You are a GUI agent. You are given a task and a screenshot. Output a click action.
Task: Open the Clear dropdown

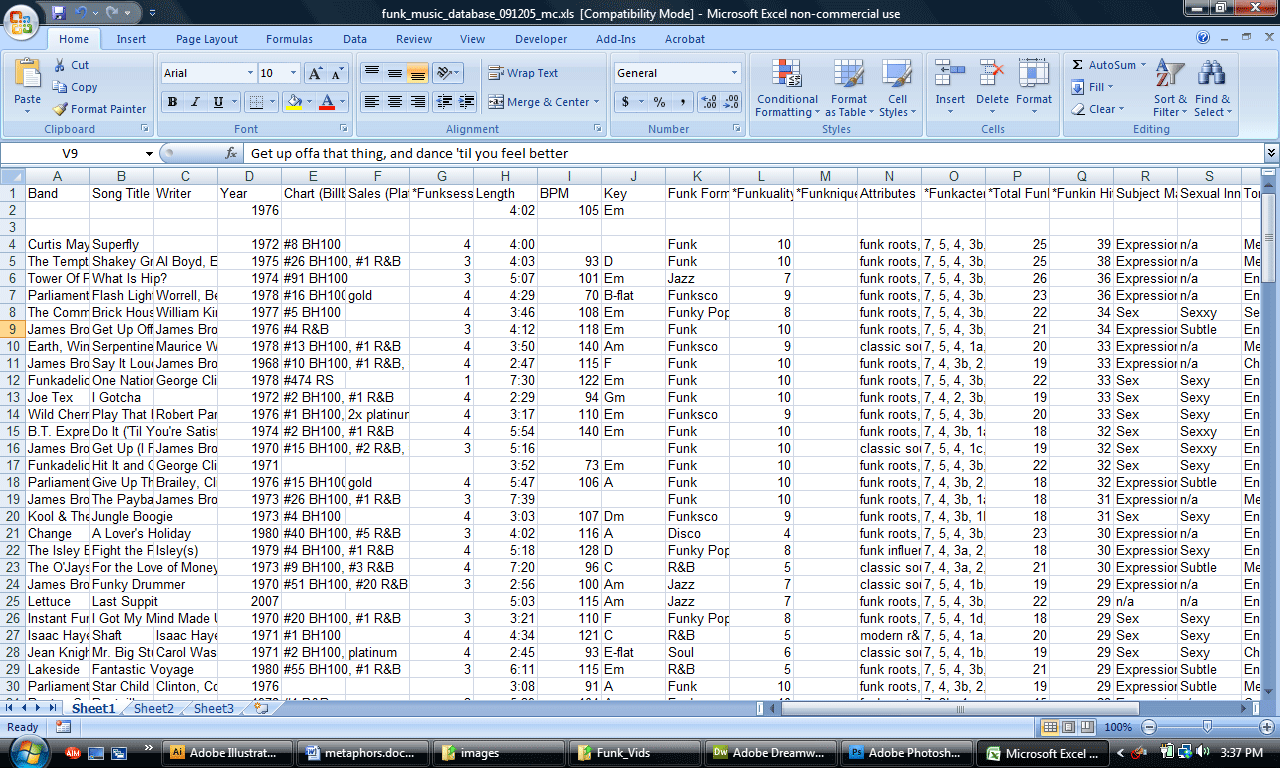coord(1098,109)
